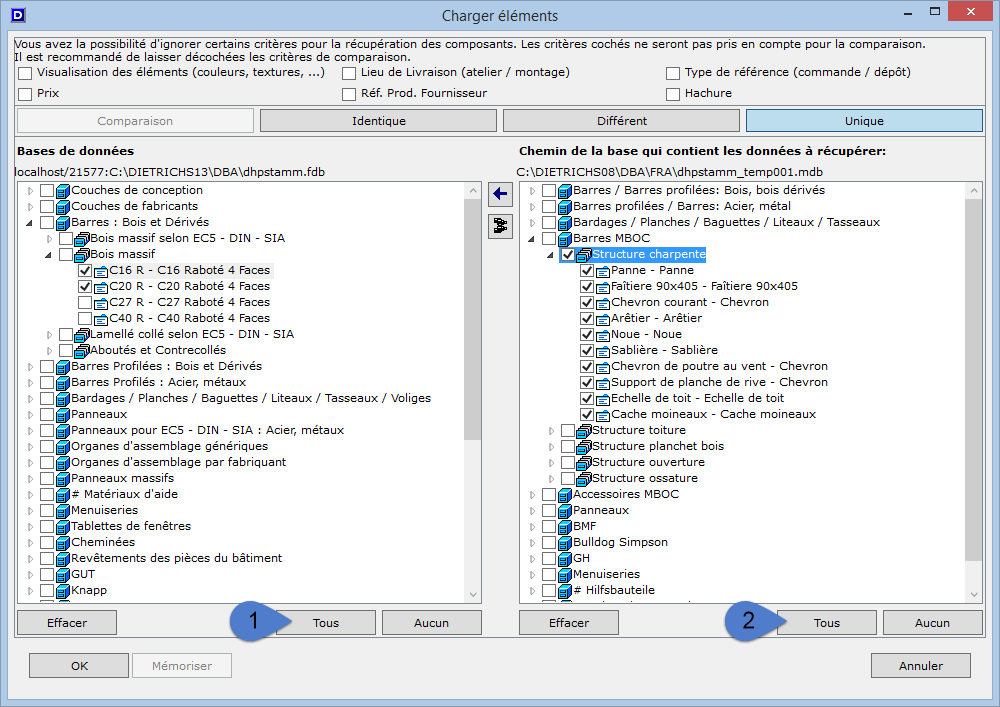The image size is (1000, 707).
Task: Select Noue - Noue tree entry
Action: coord(646,334)
